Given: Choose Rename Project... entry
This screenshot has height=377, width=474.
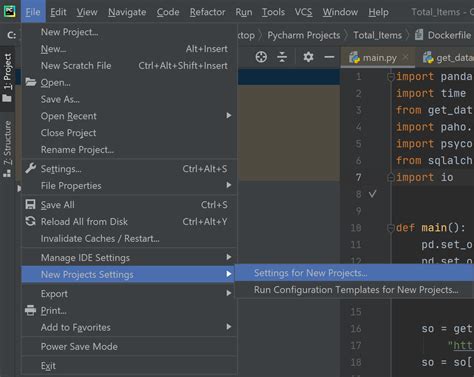Looking at the screenshot, I should [x=129, y=150].
